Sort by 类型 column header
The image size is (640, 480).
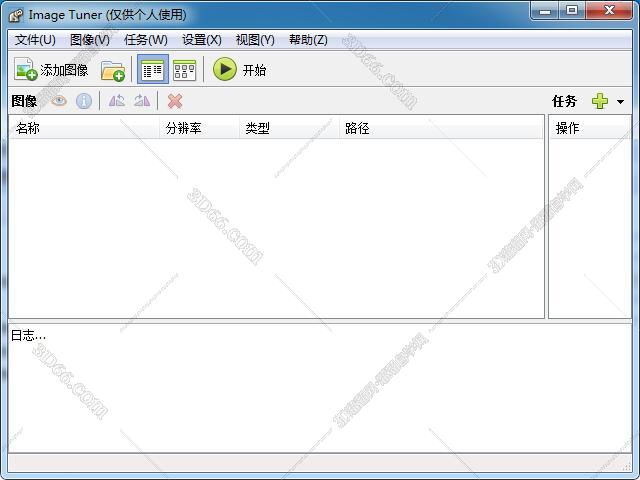(289, 128)
